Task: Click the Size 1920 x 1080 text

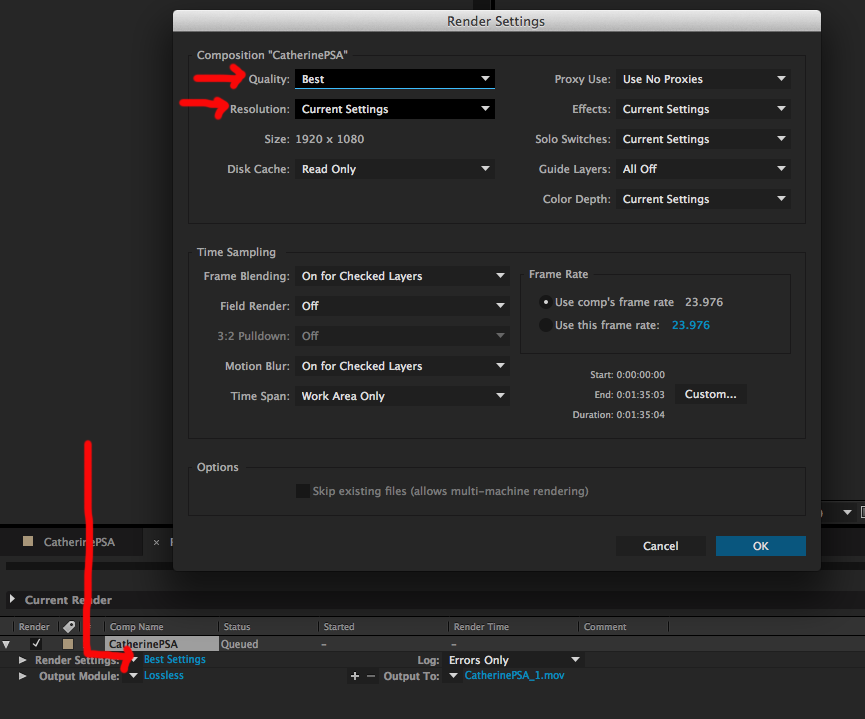Action: [x=329, y=139]
